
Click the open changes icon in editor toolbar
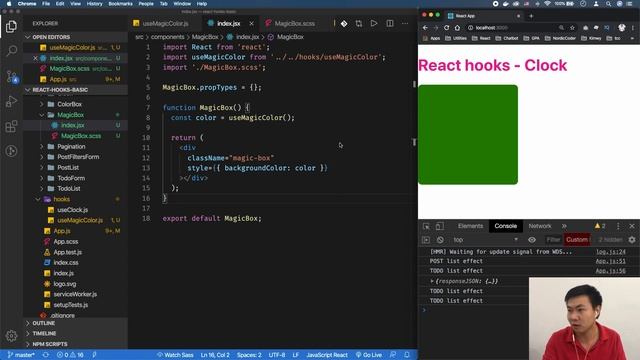click(x=359, y=24)
